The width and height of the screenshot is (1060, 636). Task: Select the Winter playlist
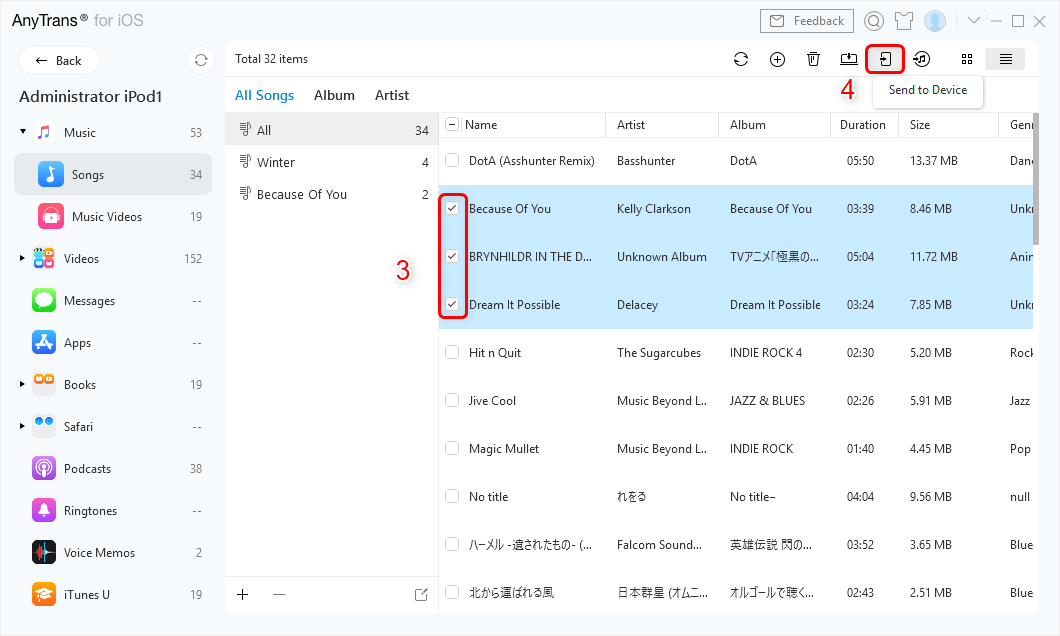332,162
